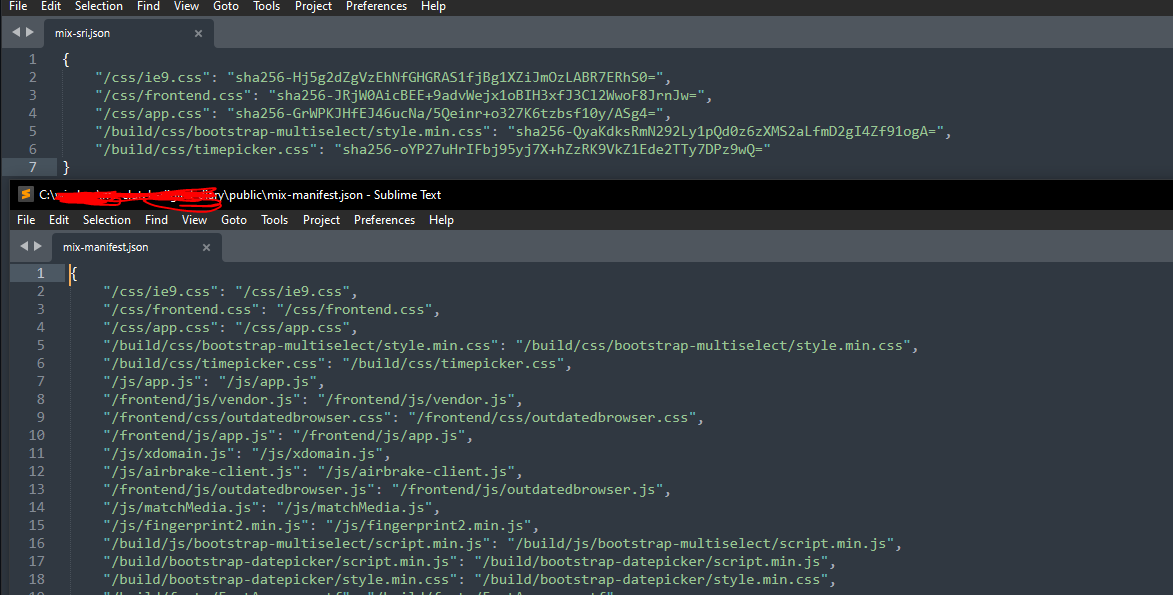Open the Project menu in the bottom window

321,219
